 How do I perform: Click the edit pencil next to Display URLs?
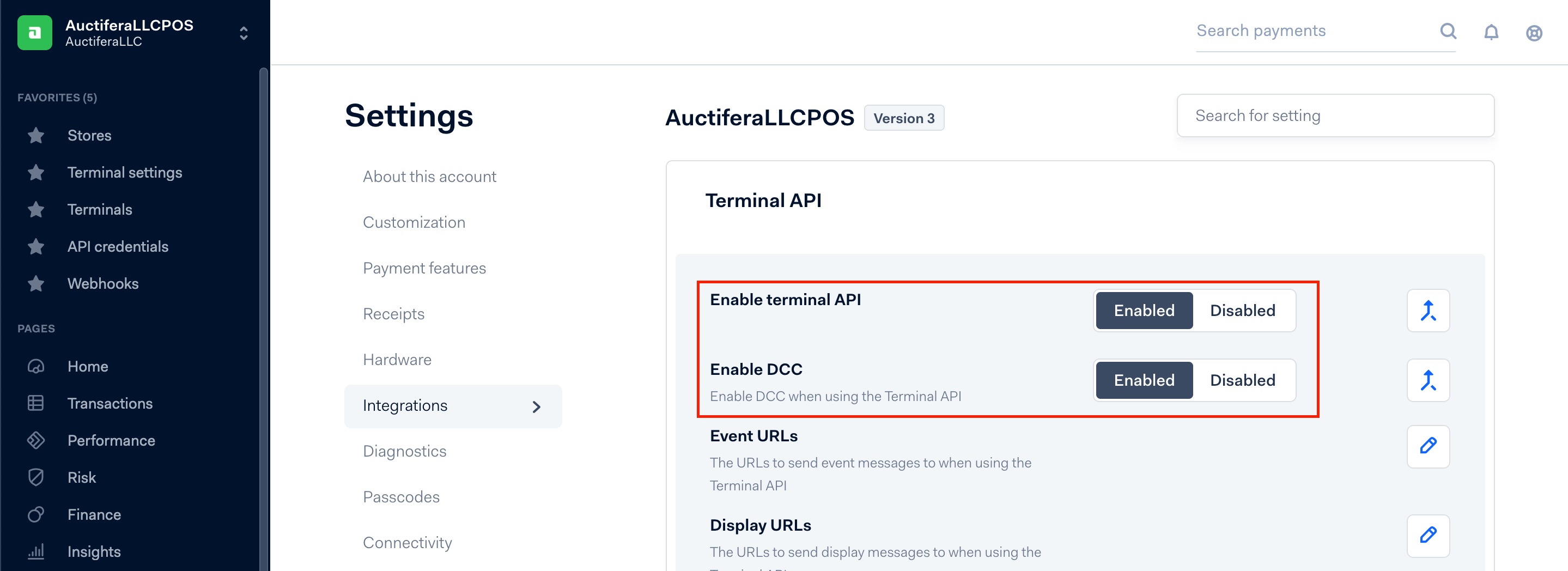(x=1427, y=536)
